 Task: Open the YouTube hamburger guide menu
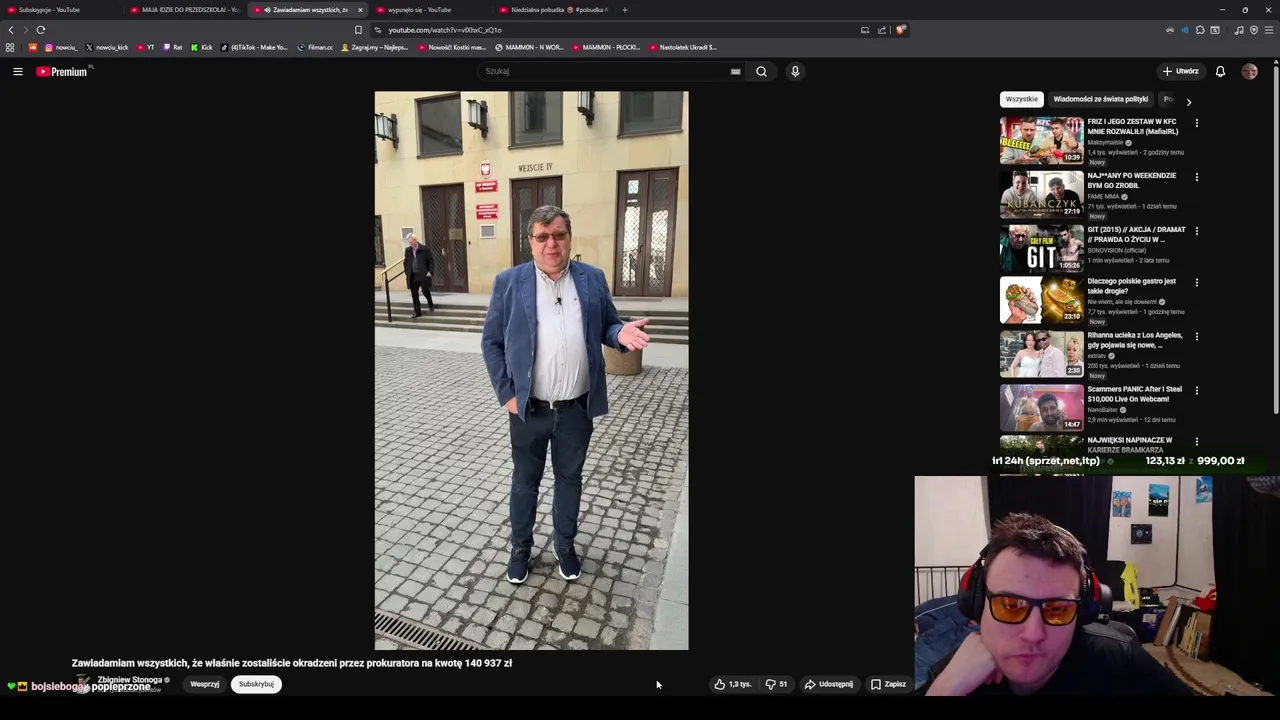[x=18, y=71]
